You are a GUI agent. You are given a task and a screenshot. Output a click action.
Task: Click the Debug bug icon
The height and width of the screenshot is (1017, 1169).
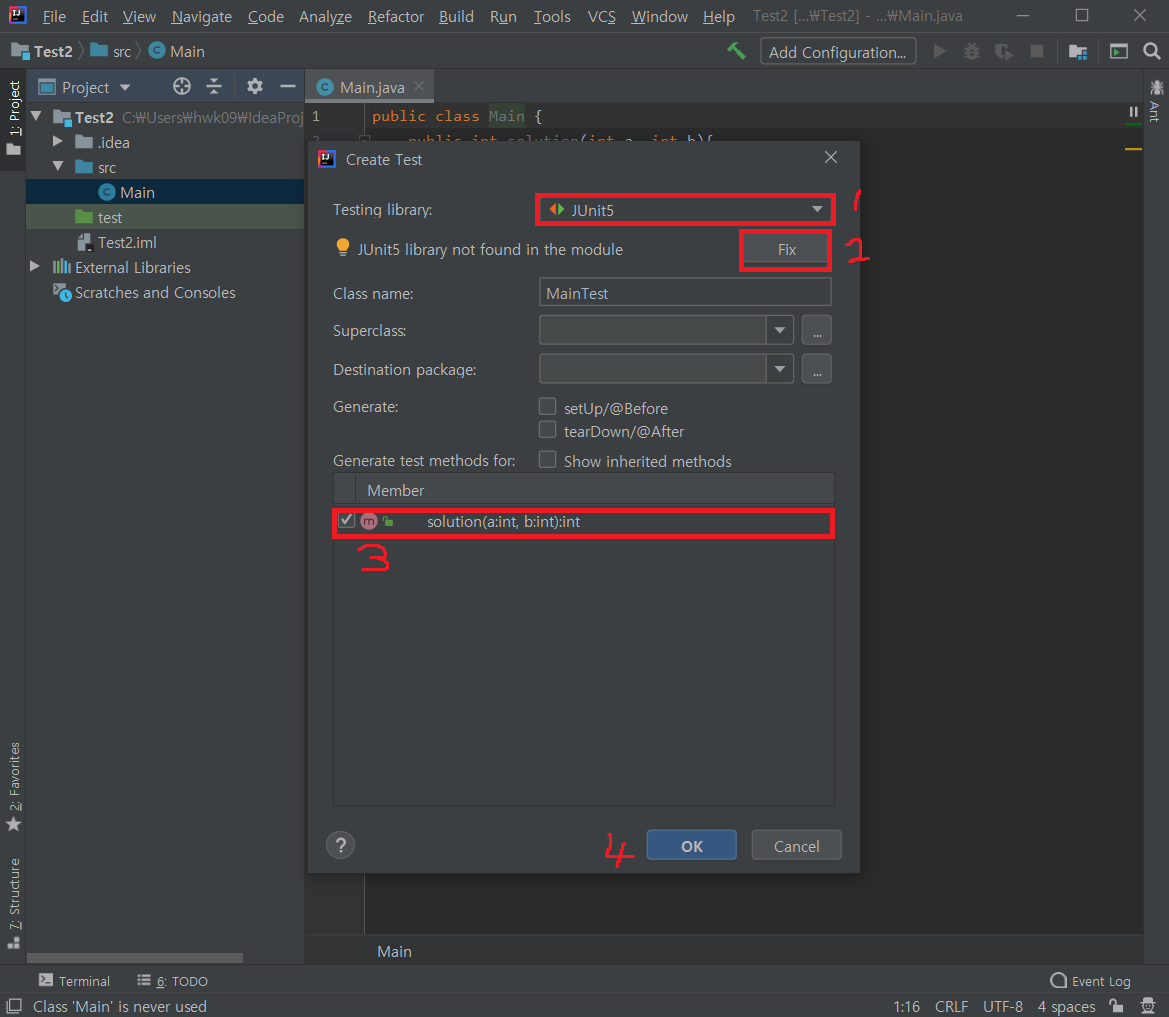pos(971,51)
